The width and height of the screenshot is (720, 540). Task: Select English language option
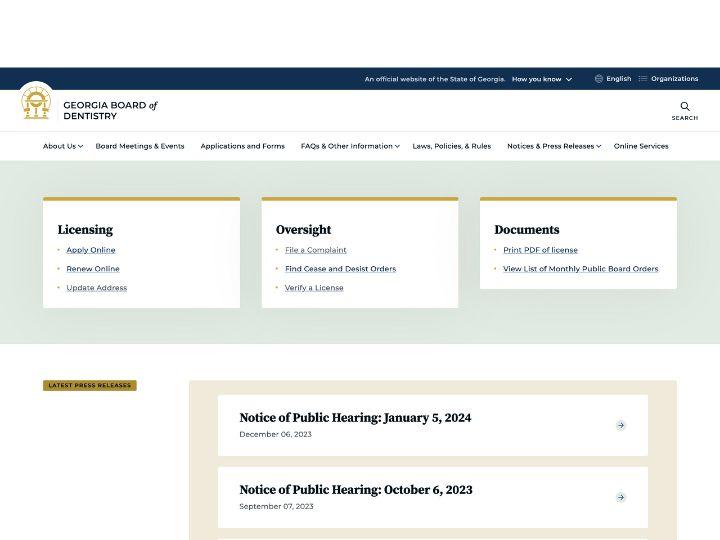(x=618, y=79)
